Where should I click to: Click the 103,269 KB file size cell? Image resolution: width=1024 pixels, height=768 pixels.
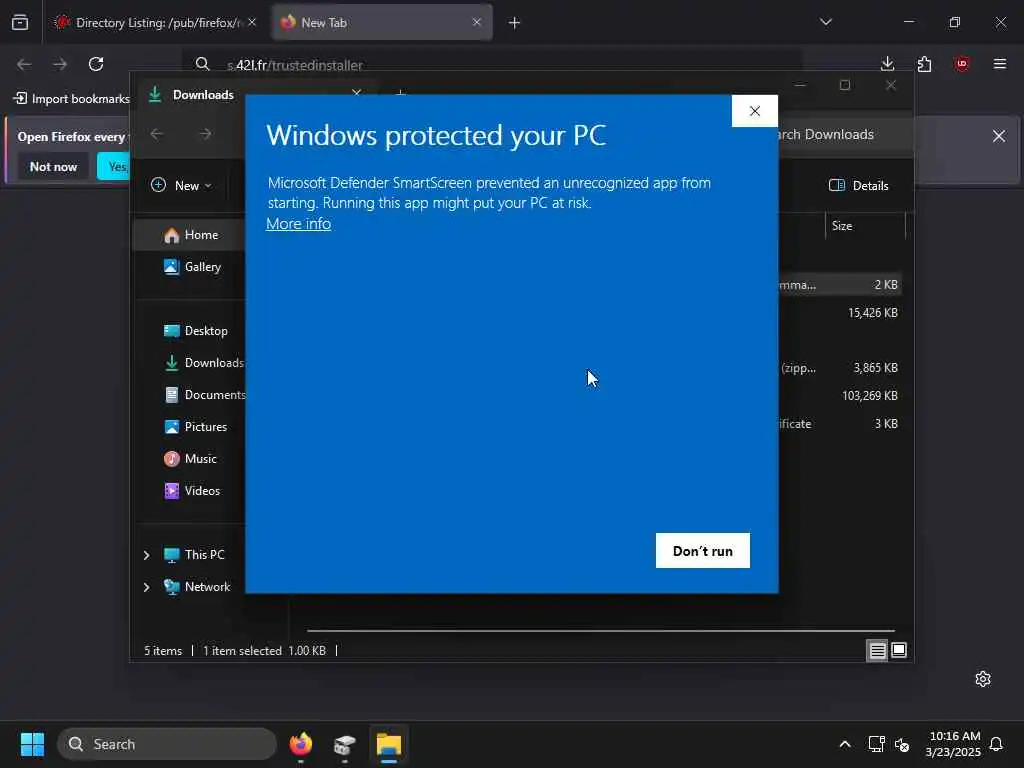870,396
